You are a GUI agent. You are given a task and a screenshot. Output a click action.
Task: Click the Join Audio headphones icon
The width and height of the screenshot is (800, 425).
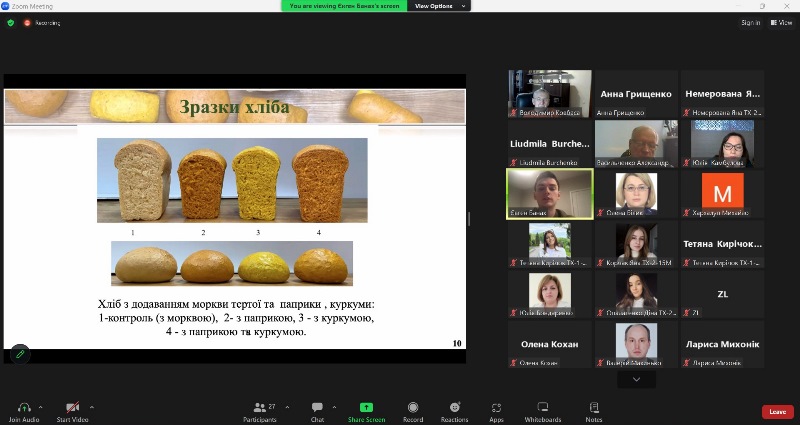24,407
